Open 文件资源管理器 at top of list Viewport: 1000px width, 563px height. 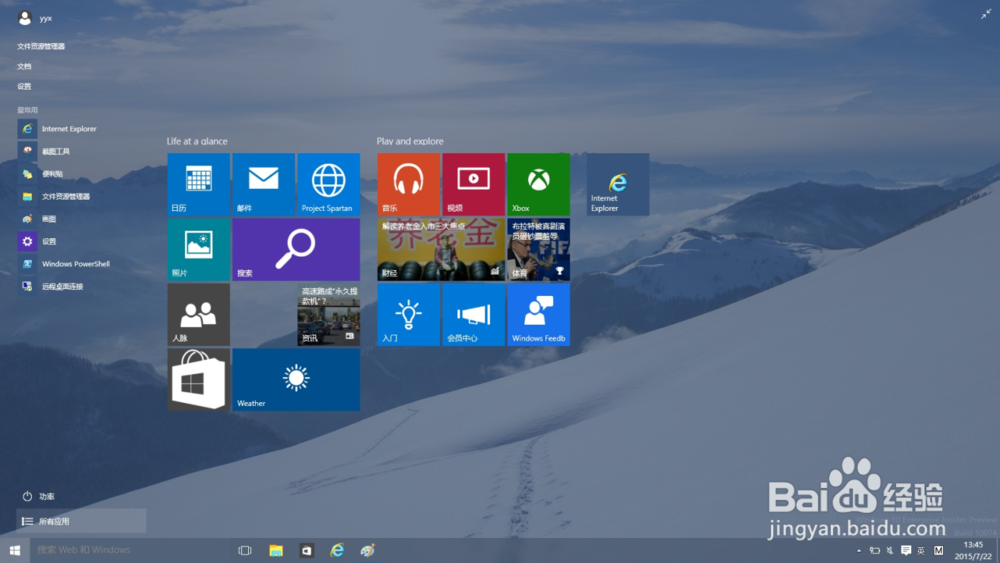pyautogui.click(x=41, y=46)
